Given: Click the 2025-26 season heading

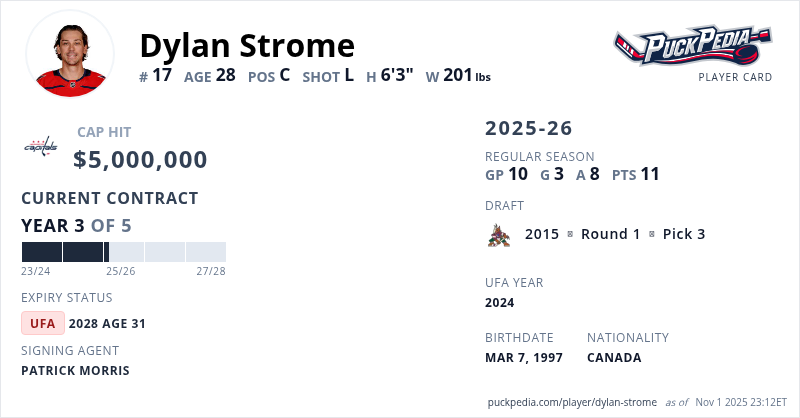Looking at the screenshot, I should (529, 128).
